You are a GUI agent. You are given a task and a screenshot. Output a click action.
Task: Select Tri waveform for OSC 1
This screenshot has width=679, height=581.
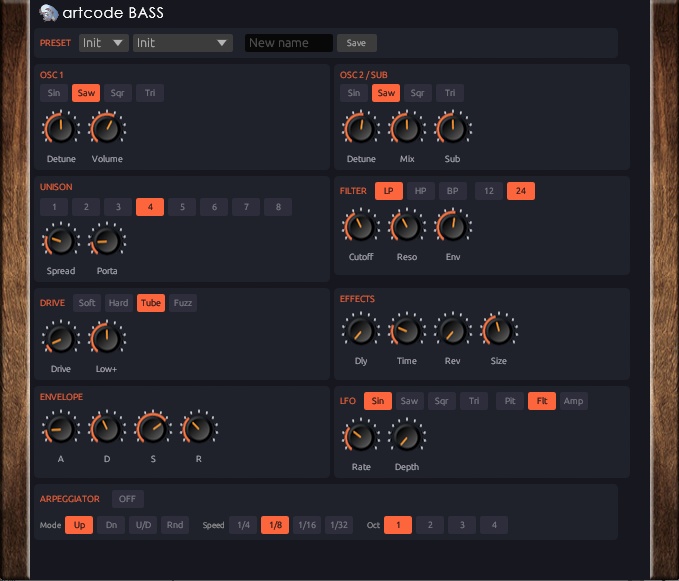(x=150, y=93)
